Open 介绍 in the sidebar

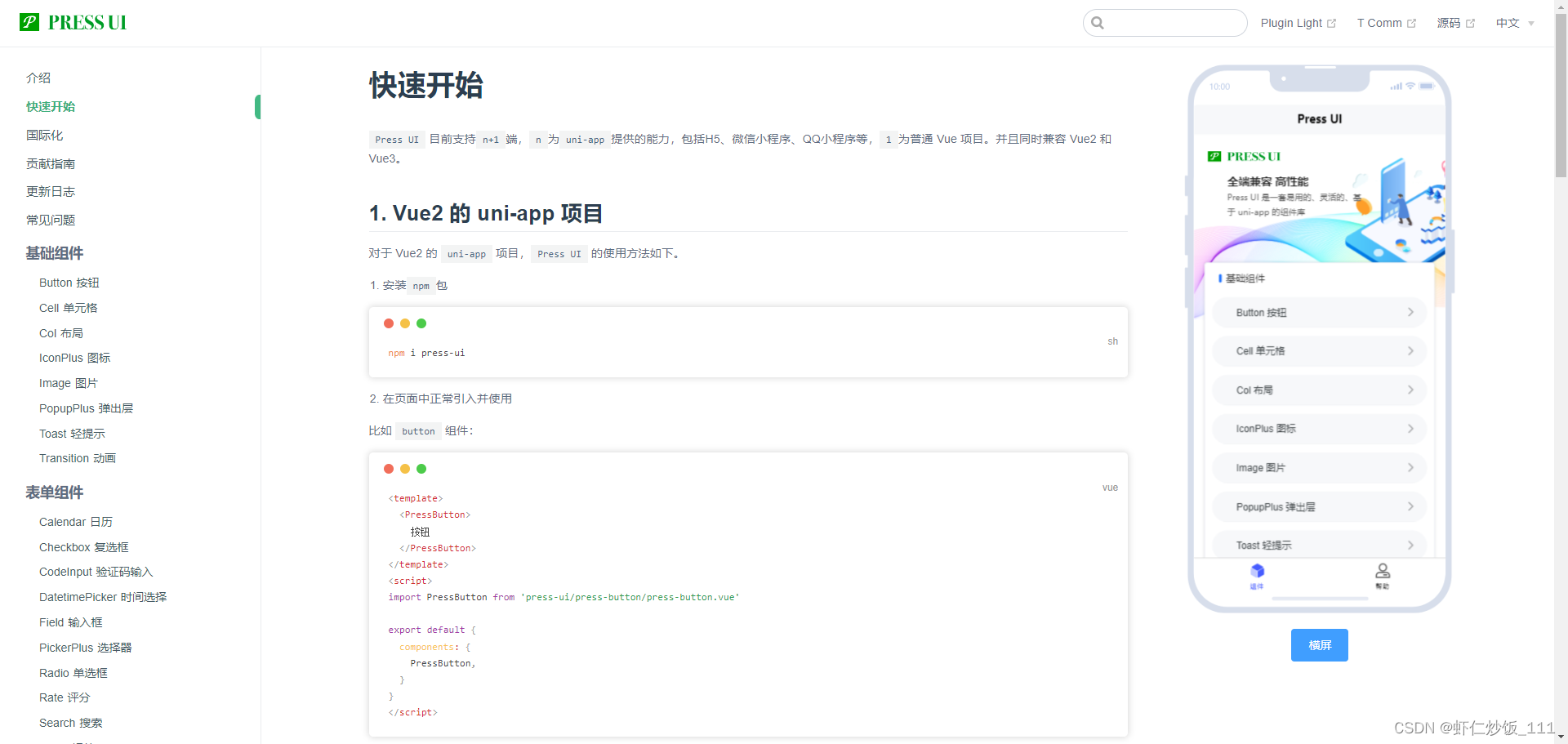point(38,78)
